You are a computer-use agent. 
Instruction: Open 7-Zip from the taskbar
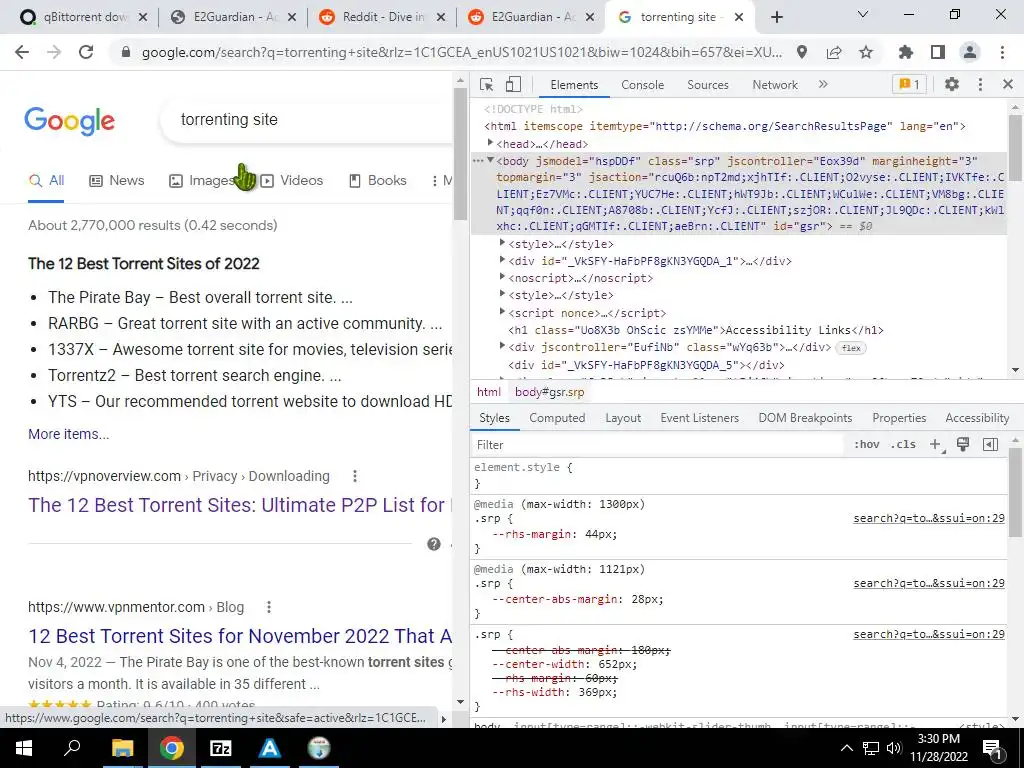tap(221, 748)
